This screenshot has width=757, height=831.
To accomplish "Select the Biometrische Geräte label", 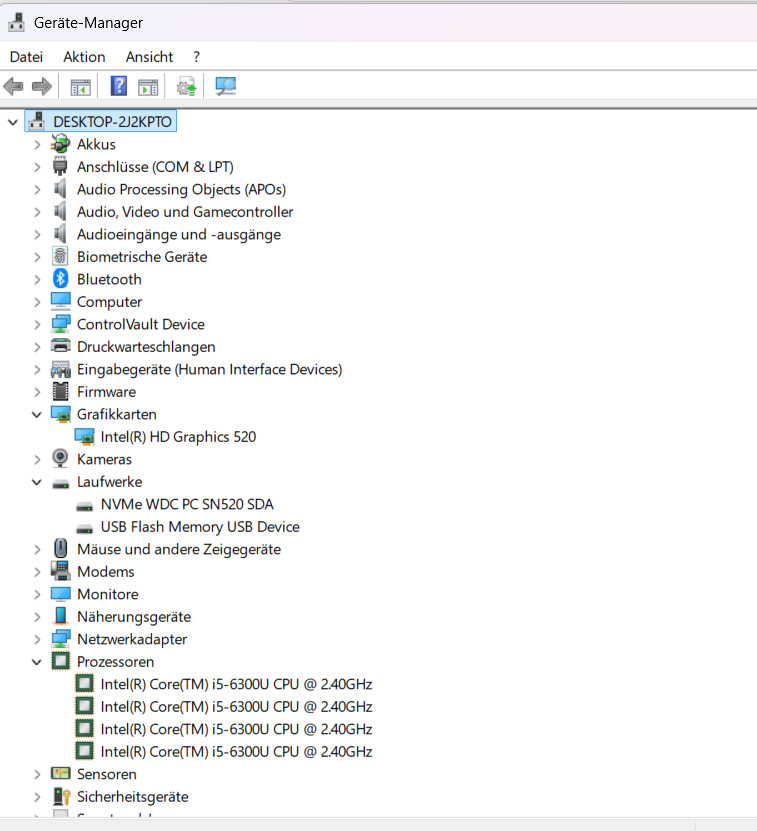I will click(142, 257).
